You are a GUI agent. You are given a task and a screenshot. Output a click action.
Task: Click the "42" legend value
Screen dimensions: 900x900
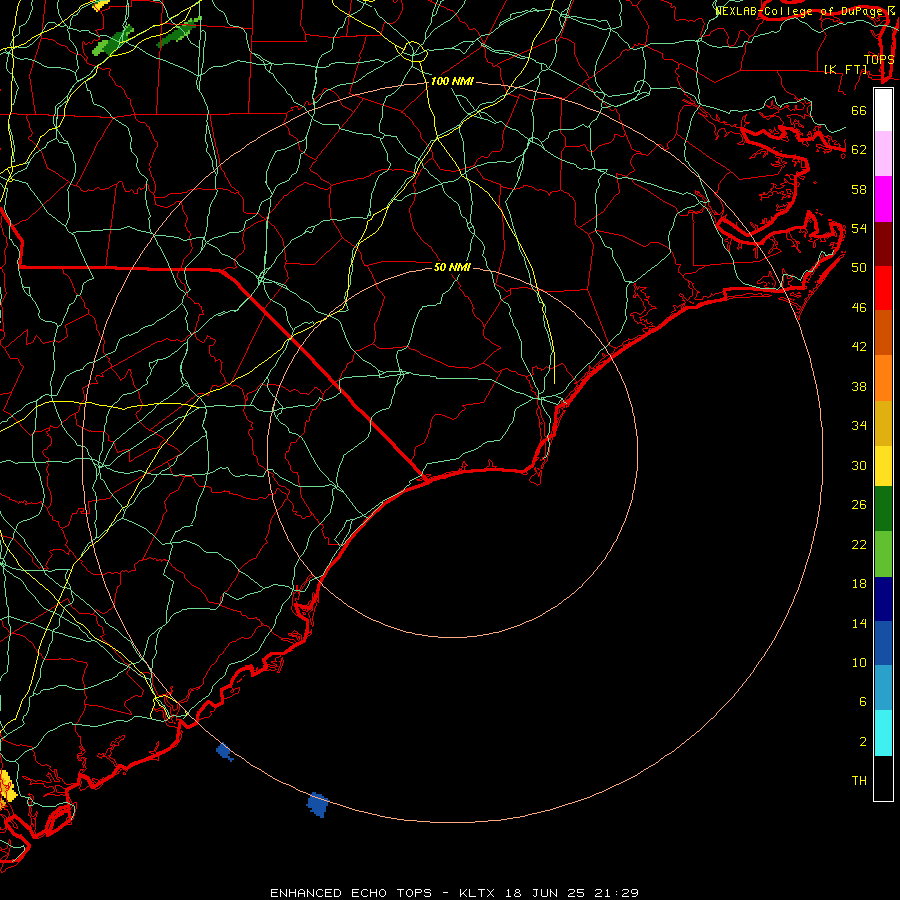(x=859, y=347)
